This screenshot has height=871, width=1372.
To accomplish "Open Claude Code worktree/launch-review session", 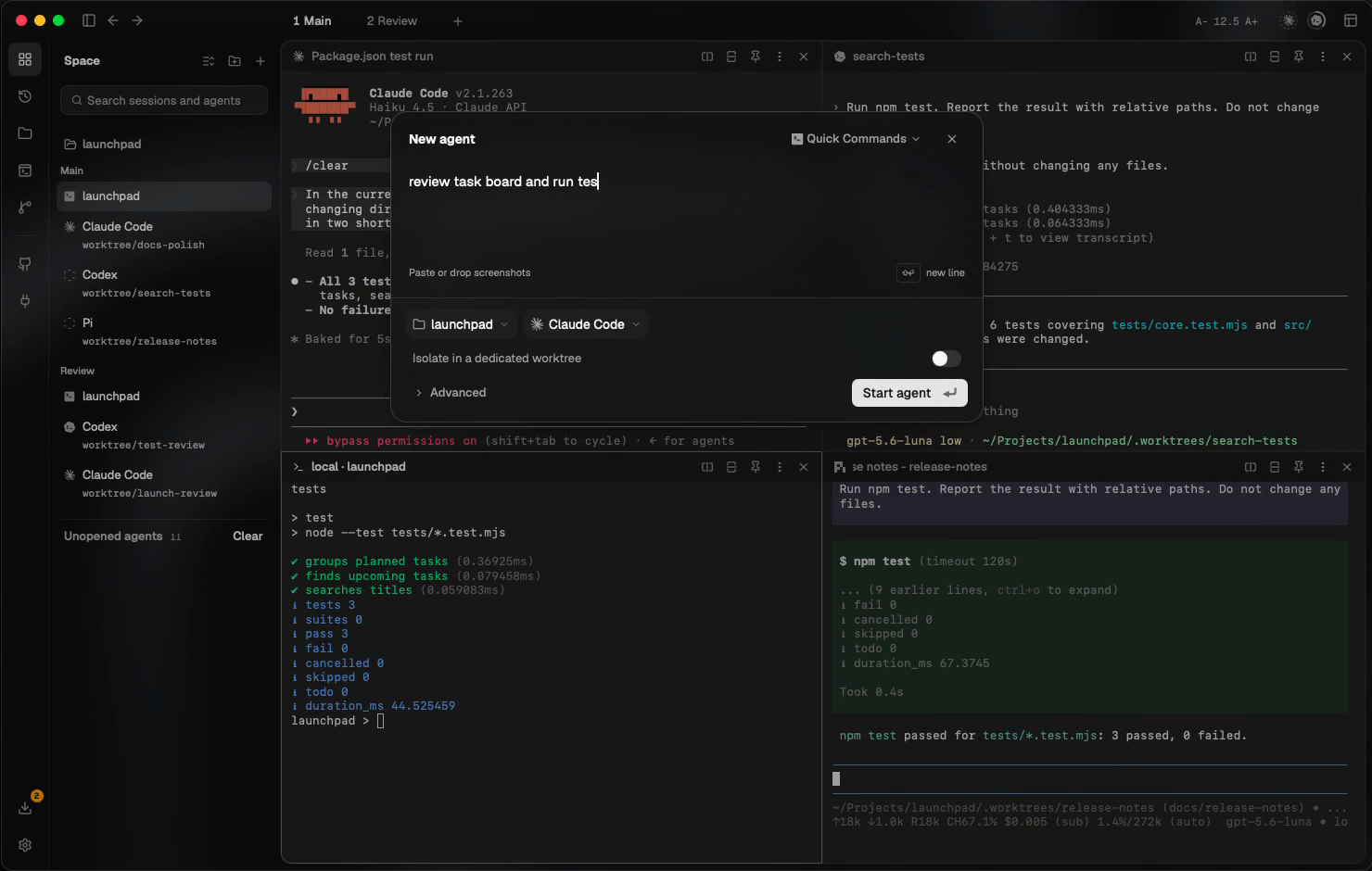I will click(164, 484).
